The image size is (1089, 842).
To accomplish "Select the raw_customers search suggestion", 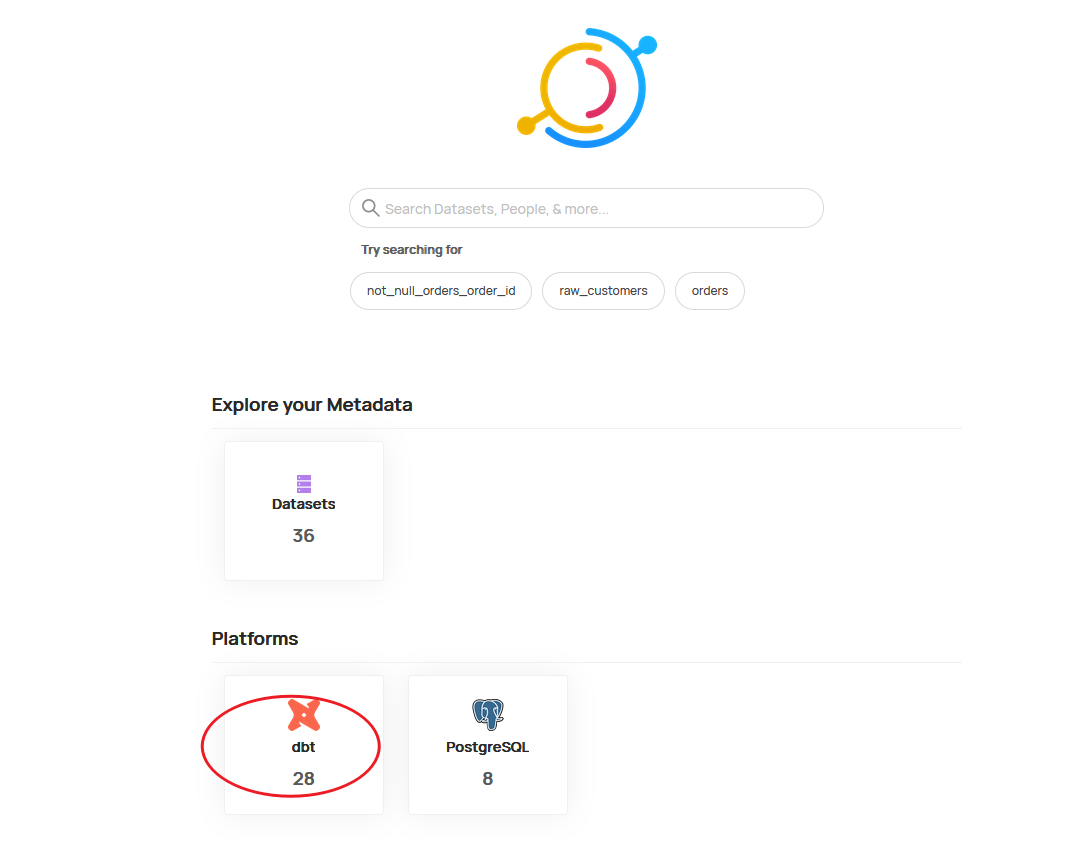I will [x=603, y=290].
